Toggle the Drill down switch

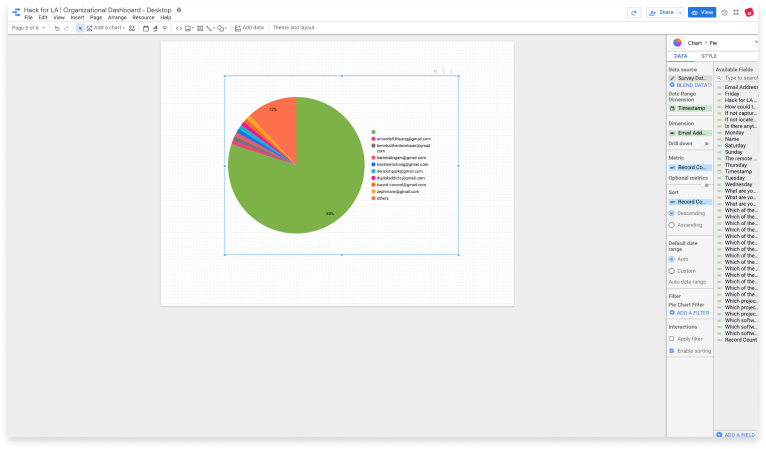click(705, 144)
